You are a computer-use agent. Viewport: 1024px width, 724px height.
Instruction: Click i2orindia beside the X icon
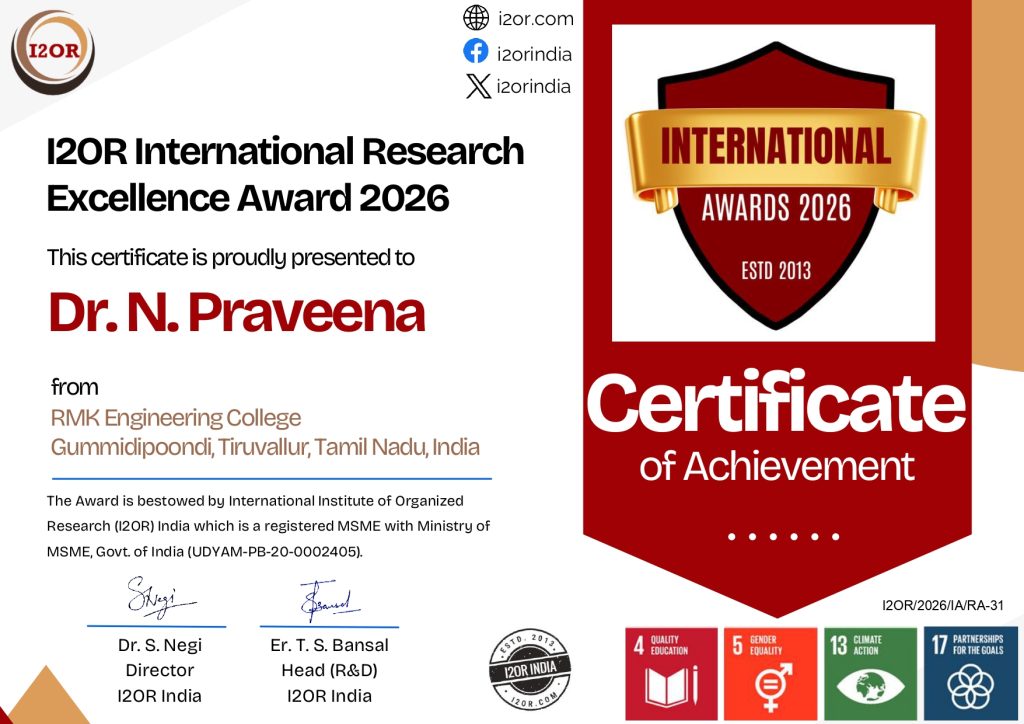pyautogui.click(x=534, y=86)
